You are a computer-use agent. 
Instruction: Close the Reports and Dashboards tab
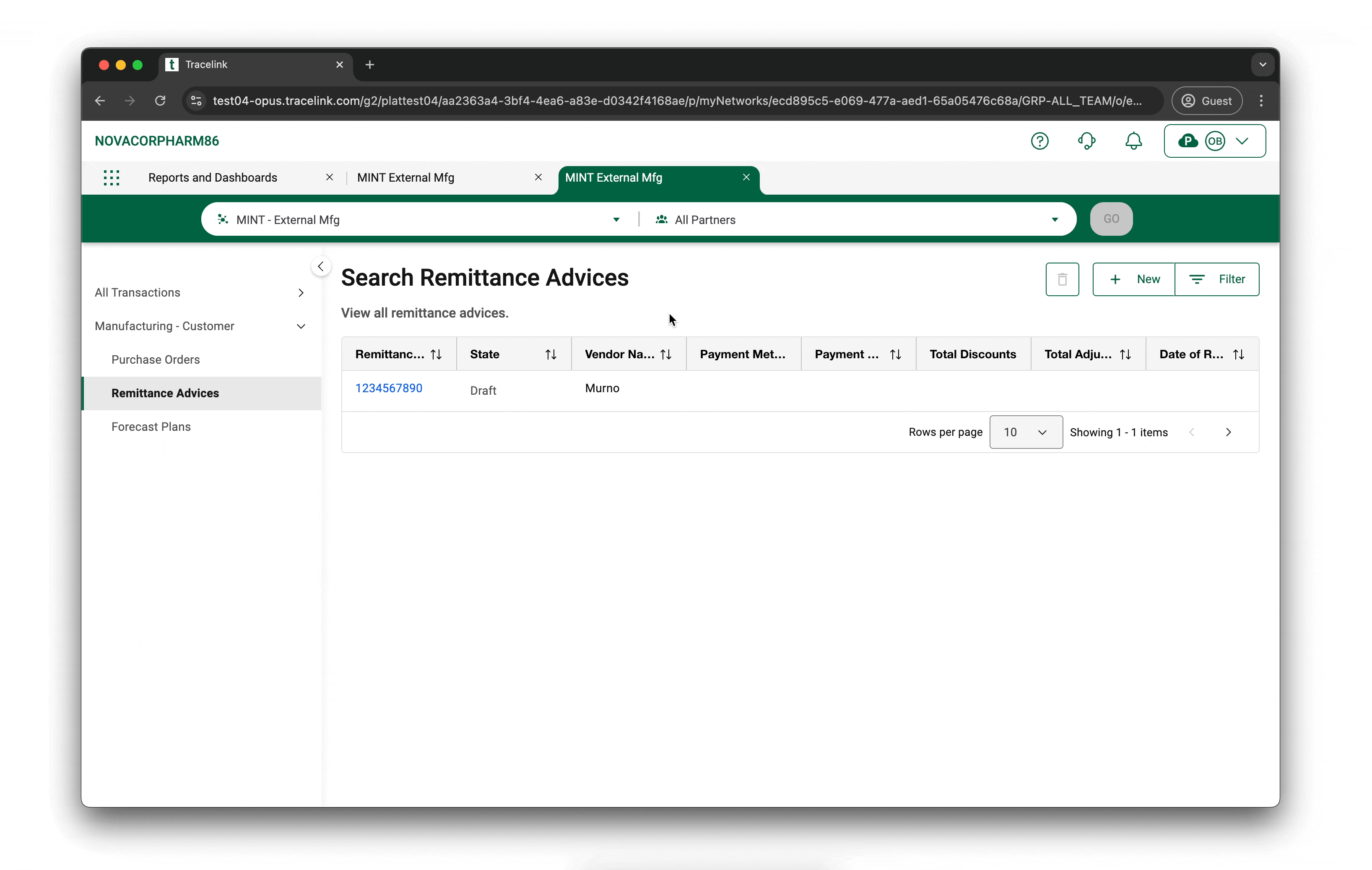[329, 177]
